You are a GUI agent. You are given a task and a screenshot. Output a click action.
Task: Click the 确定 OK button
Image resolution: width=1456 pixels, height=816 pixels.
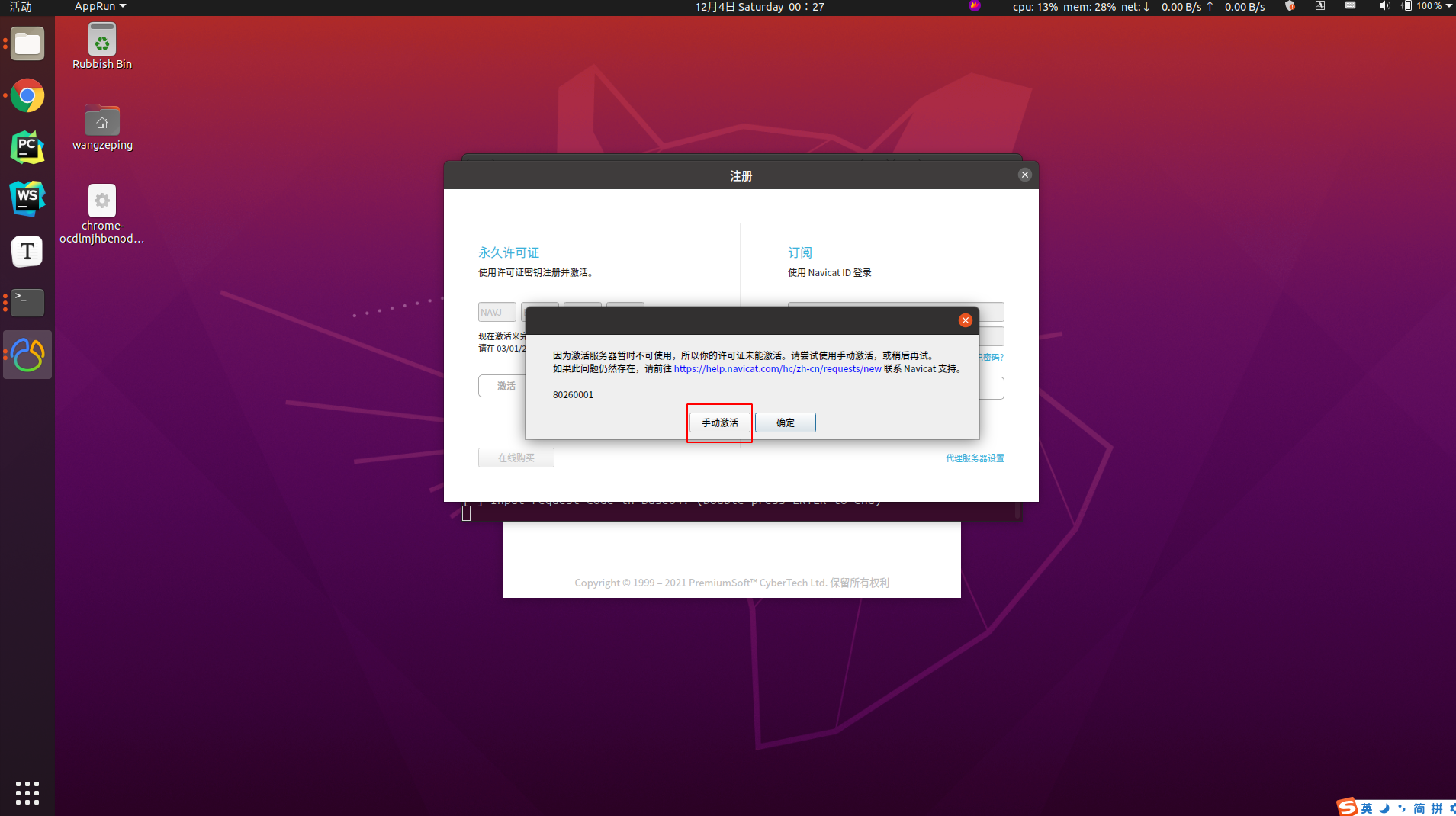pos(786,422)
